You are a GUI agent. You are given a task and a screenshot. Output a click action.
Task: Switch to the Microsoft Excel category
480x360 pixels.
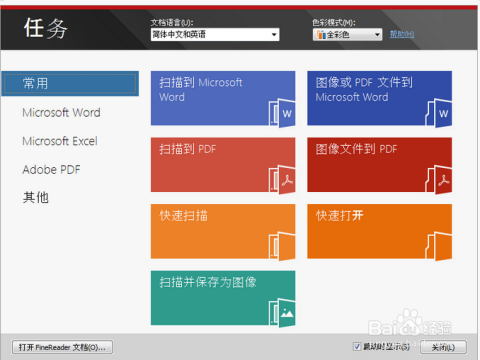point(60,141)
